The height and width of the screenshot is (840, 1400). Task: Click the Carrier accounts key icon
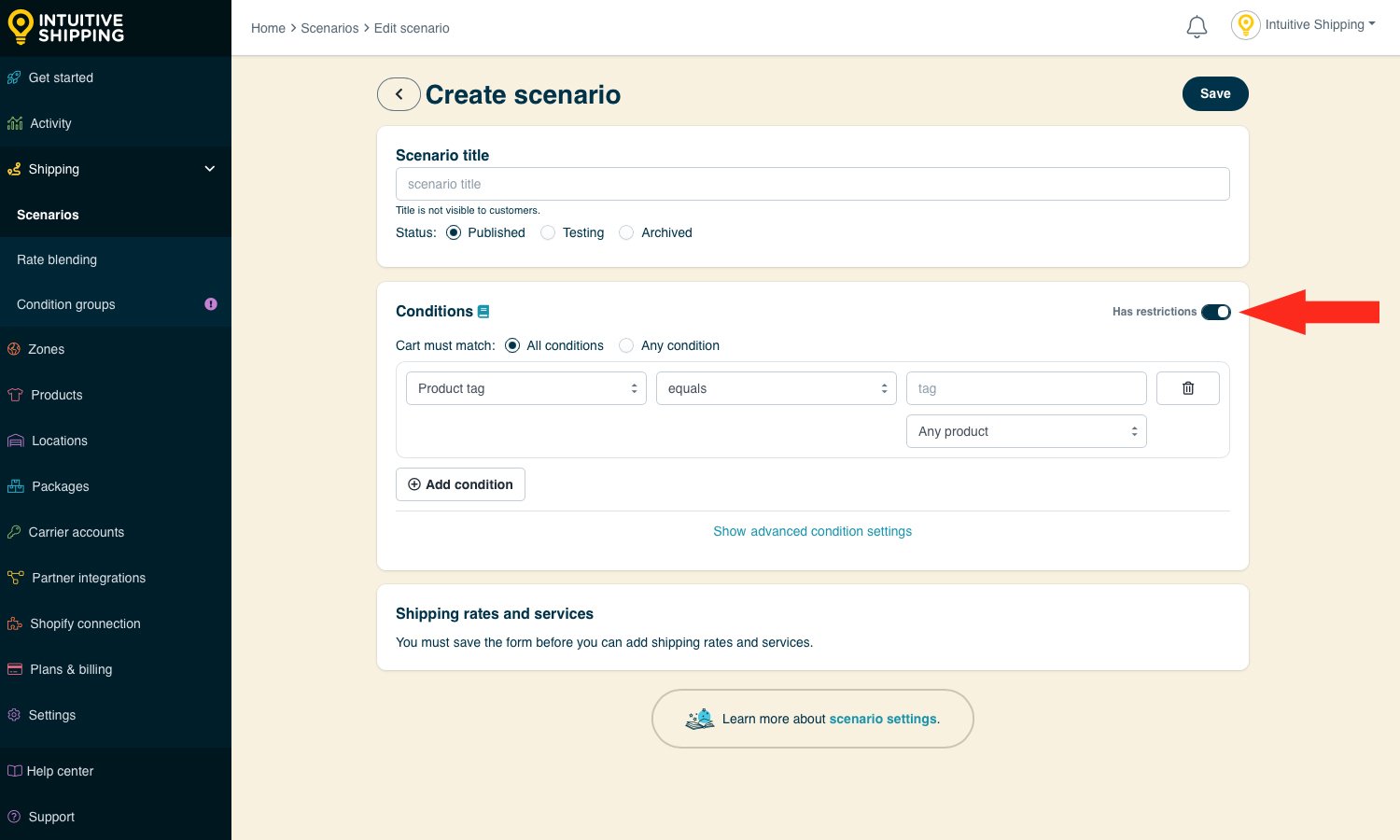click(x=14, y=532)
